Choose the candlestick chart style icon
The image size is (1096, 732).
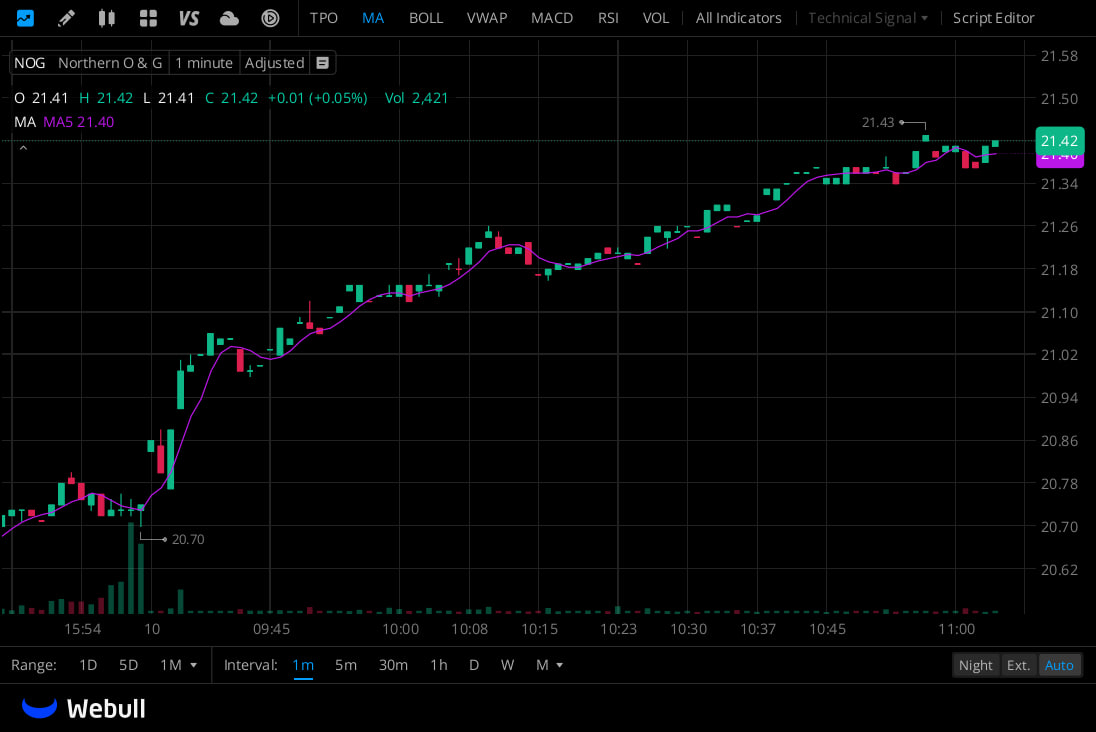click(x=106, y=17)
